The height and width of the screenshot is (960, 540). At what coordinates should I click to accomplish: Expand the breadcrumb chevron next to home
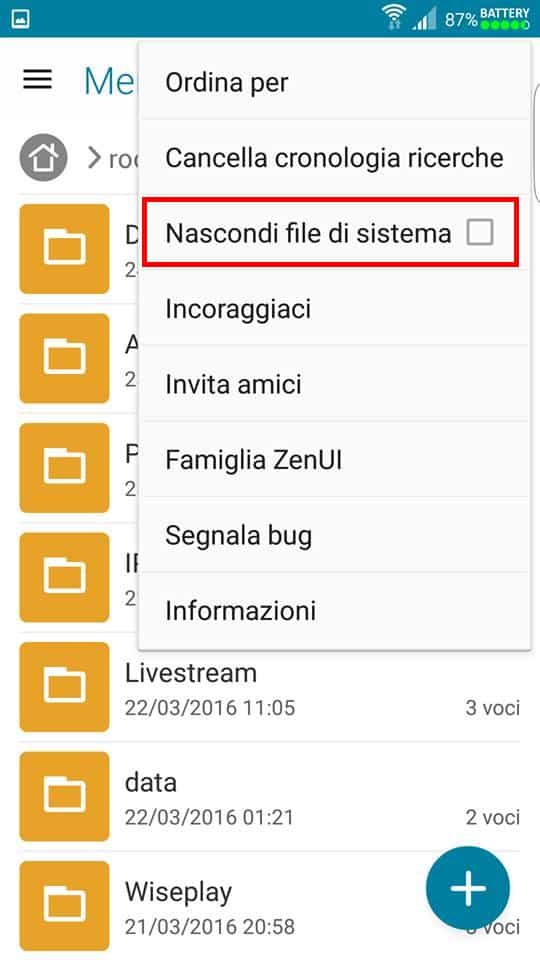(94, 158)
